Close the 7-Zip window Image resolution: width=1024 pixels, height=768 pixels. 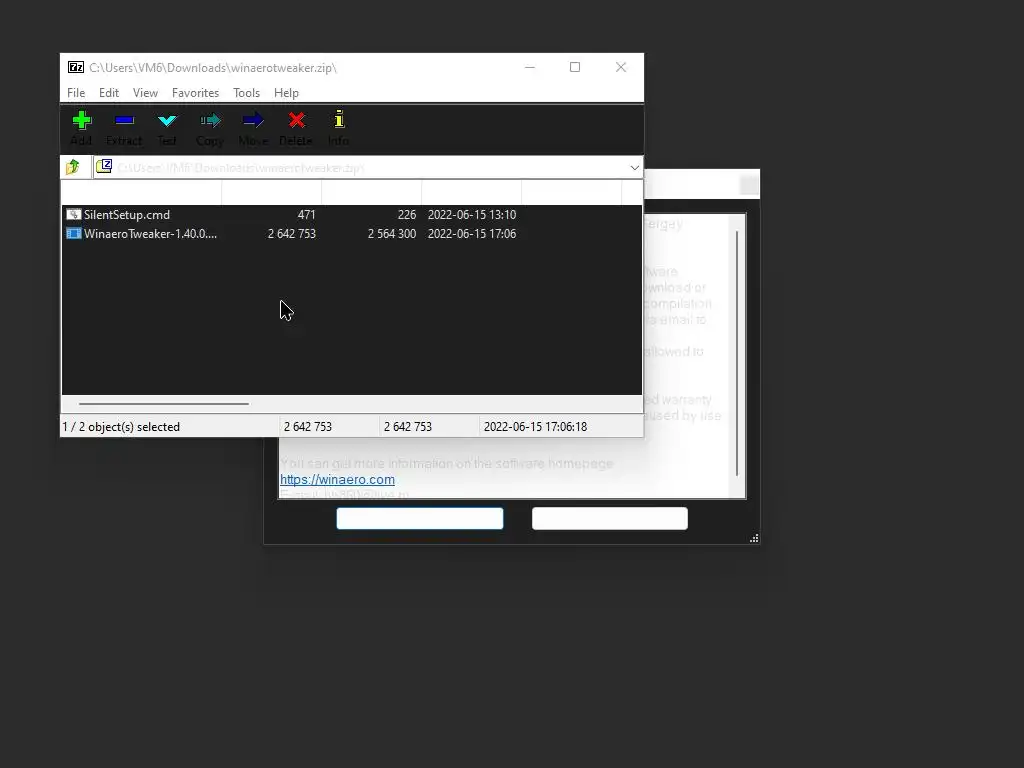pyautogui.click(x=620, y=67)
